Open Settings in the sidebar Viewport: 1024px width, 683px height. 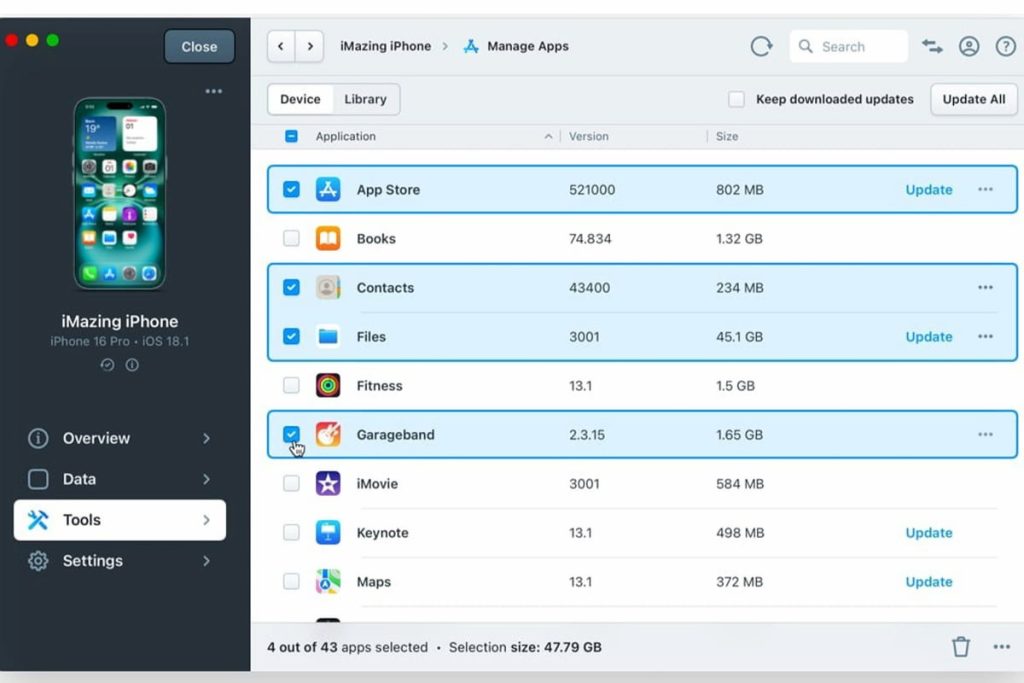coord(120,561)
